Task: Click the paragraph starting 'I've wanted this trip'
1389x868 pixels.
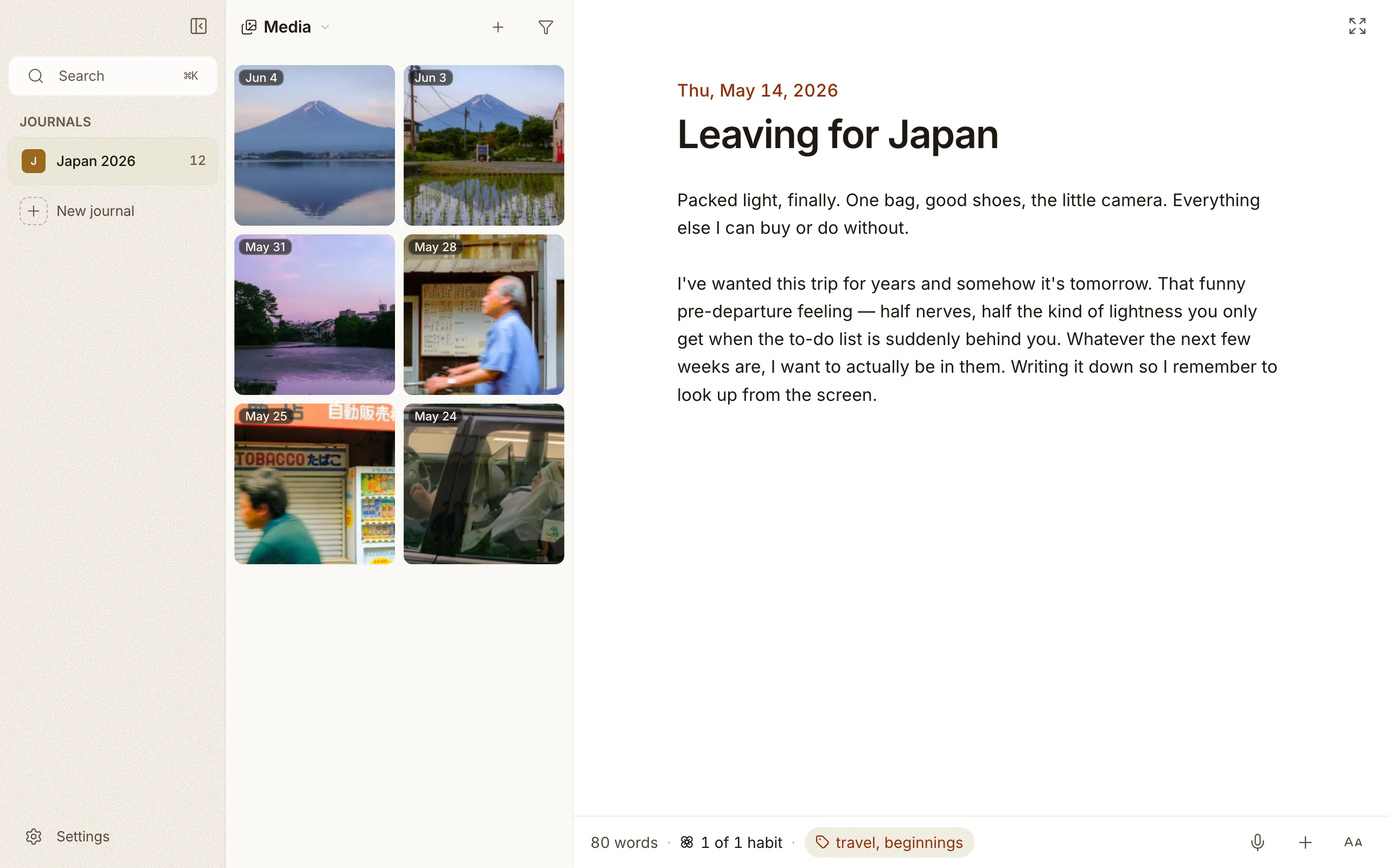Action: click(x=978, y=339)
